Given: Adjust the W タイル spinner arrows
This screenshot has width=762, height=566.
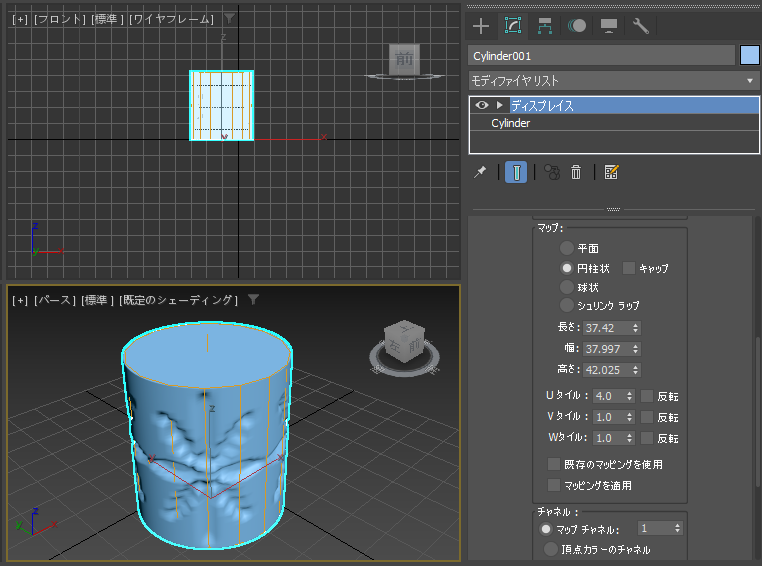Looking at the screenshot, I should [629, 438].
